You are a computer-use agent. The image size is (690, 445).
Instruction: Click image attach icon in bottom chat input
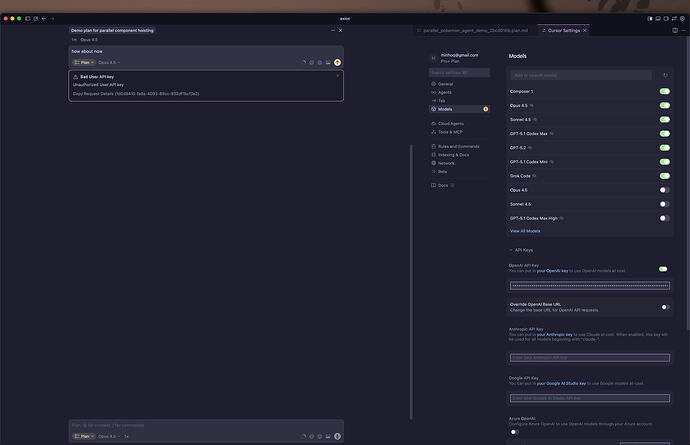(328, 436)
